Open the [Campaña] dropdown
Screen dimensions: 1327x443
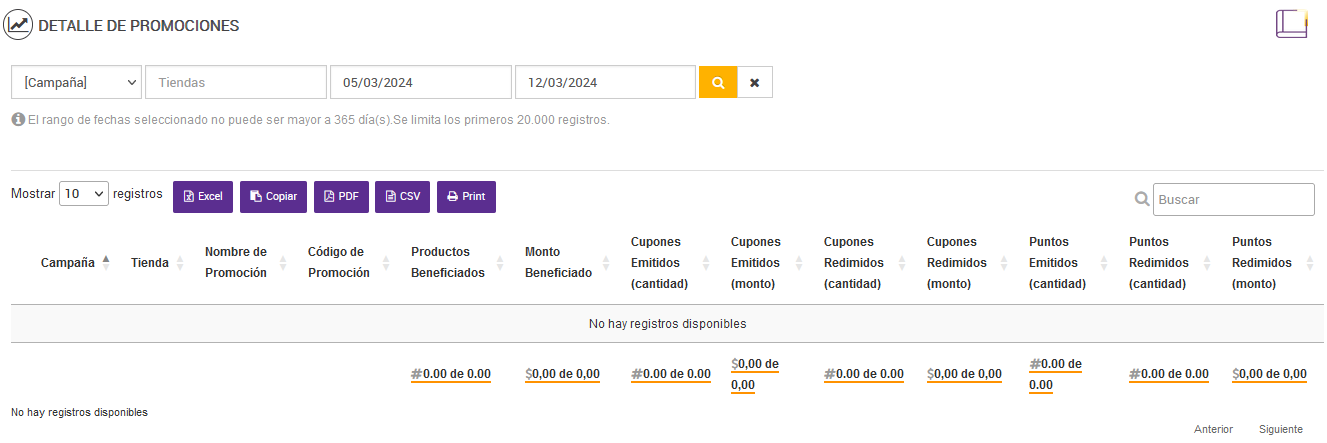(x=77, y=82)
